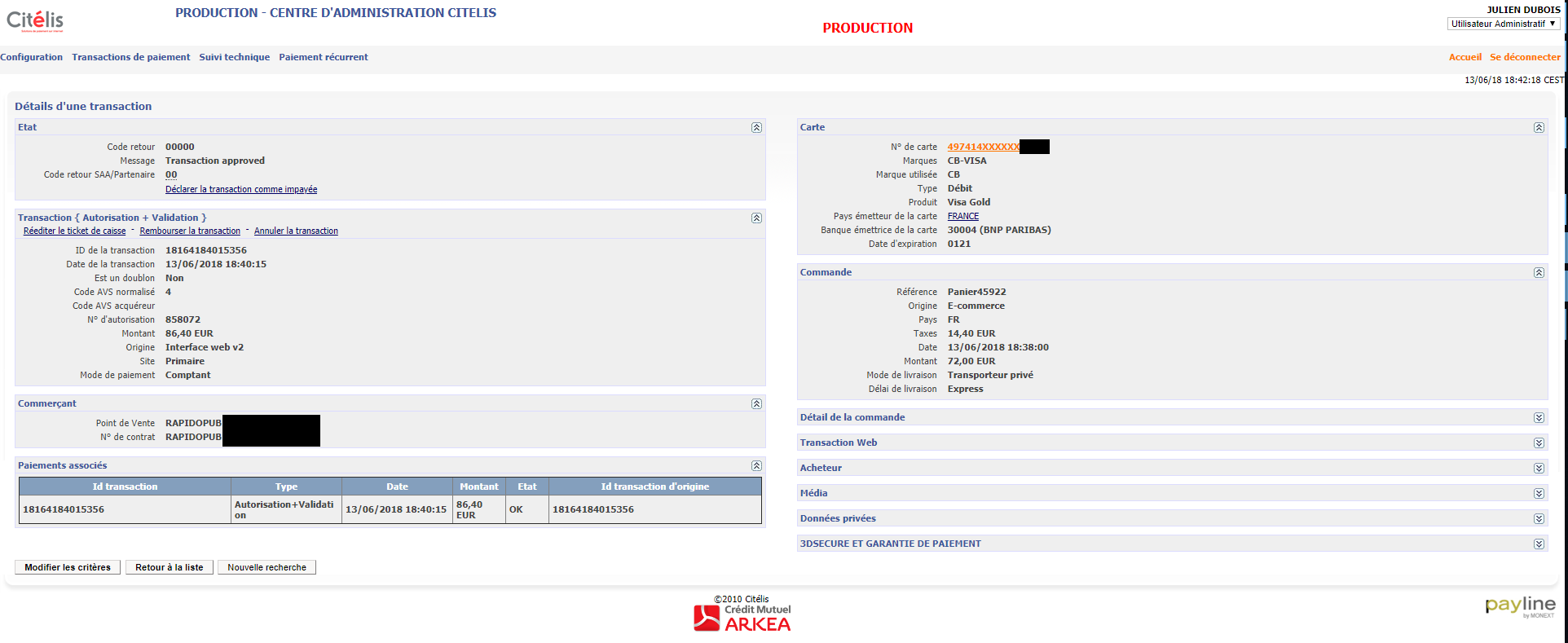Click the Montant column header

tap(479, 487)
